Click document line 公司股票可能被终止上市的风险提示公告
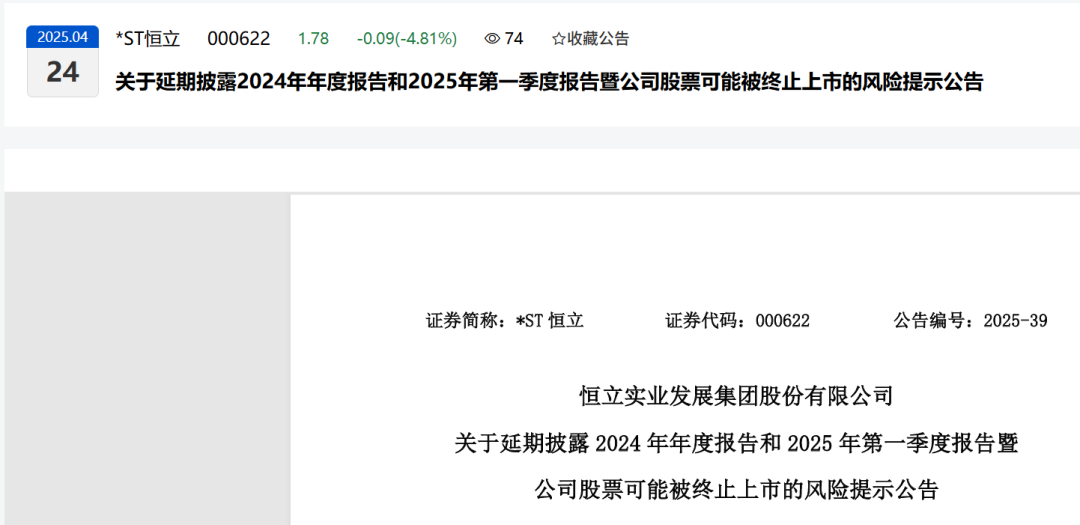The width and height of the screenshot is (1080, 525). click(x=736, y=490)
